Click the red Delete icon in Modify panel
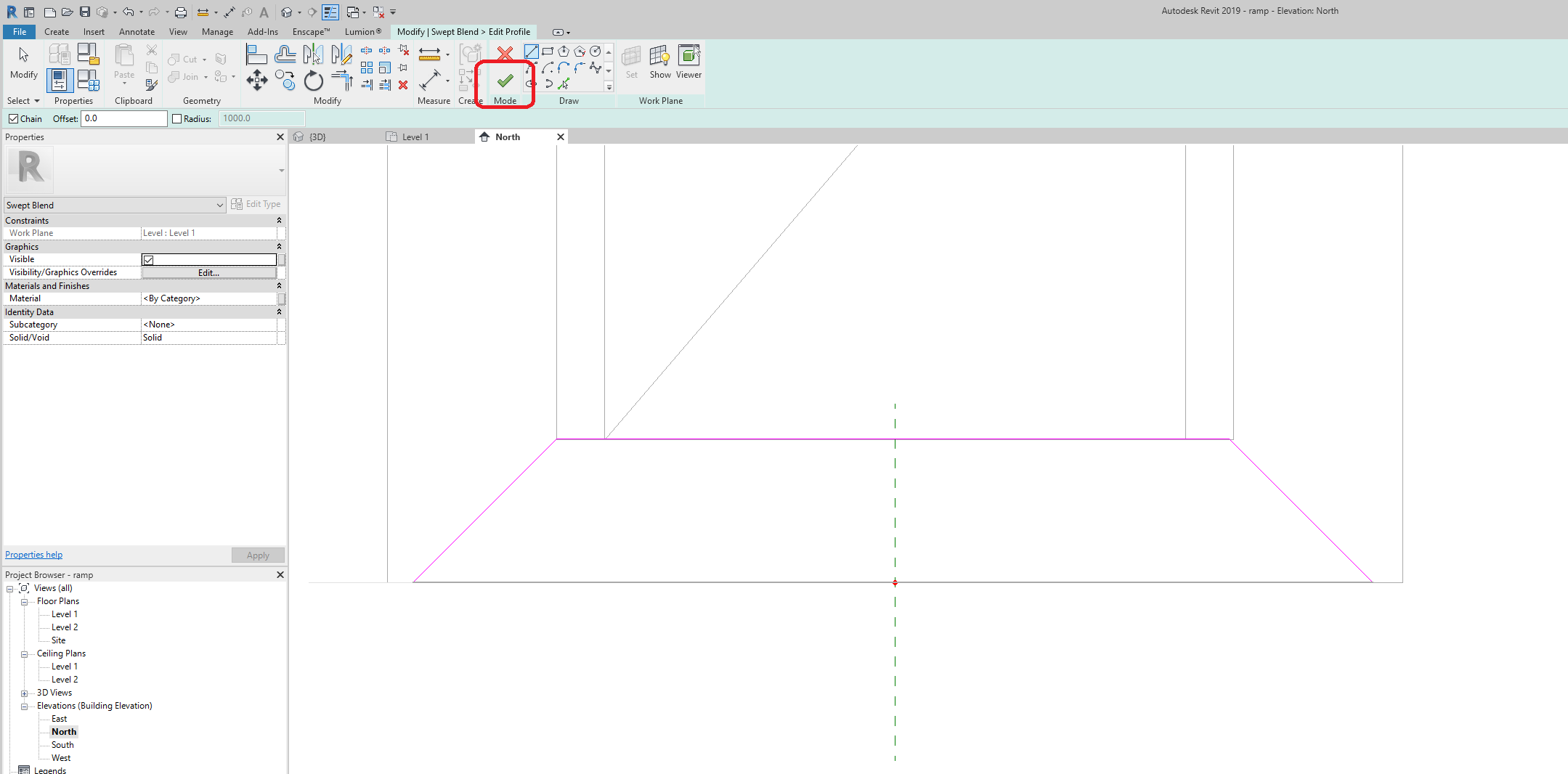1568x774 pixels. point(403,85)
